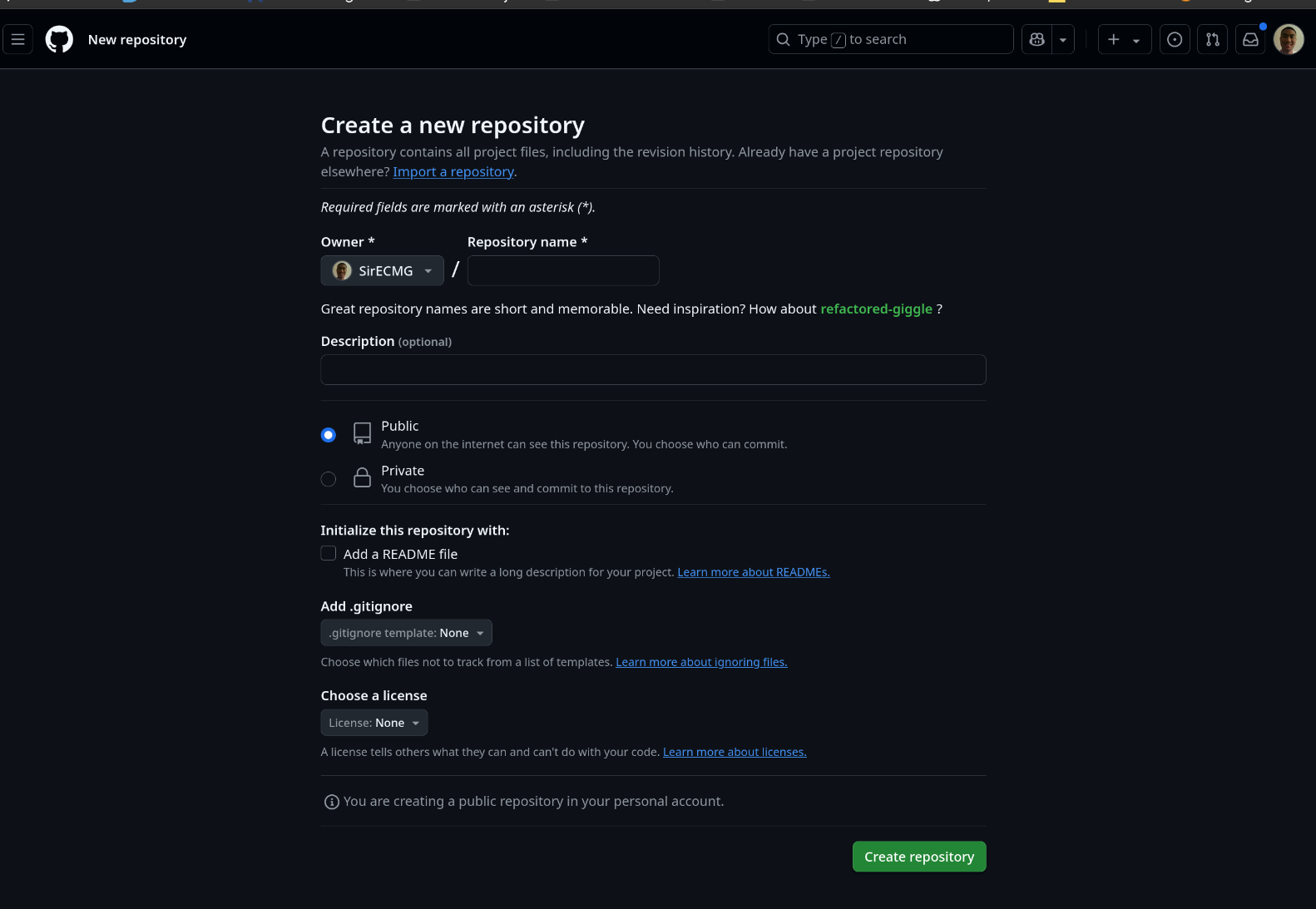Viewport: 1316px width, 909px height.
Task: Click the Private lock icon
Action: (x=362, y=477)
